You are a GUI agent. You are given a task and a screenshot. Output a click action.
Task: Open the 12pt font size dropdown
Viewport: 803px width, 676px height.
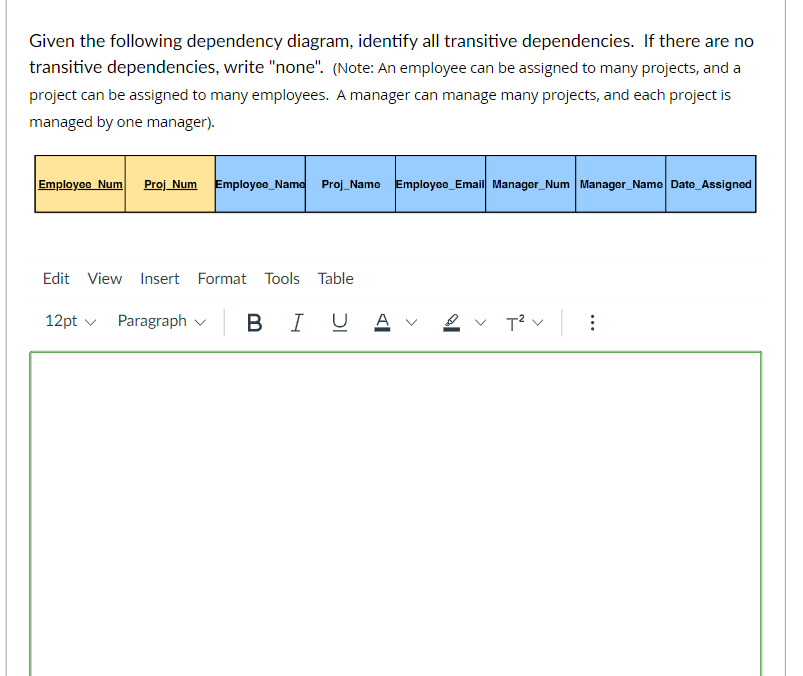point(70,322)
